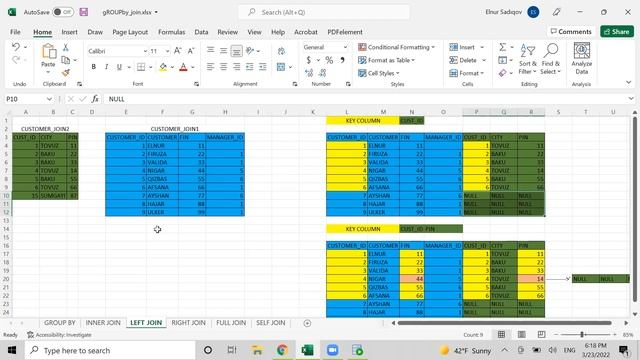
Task: Open the FULL JOIN sheet tab
Action: pos(231,322)
